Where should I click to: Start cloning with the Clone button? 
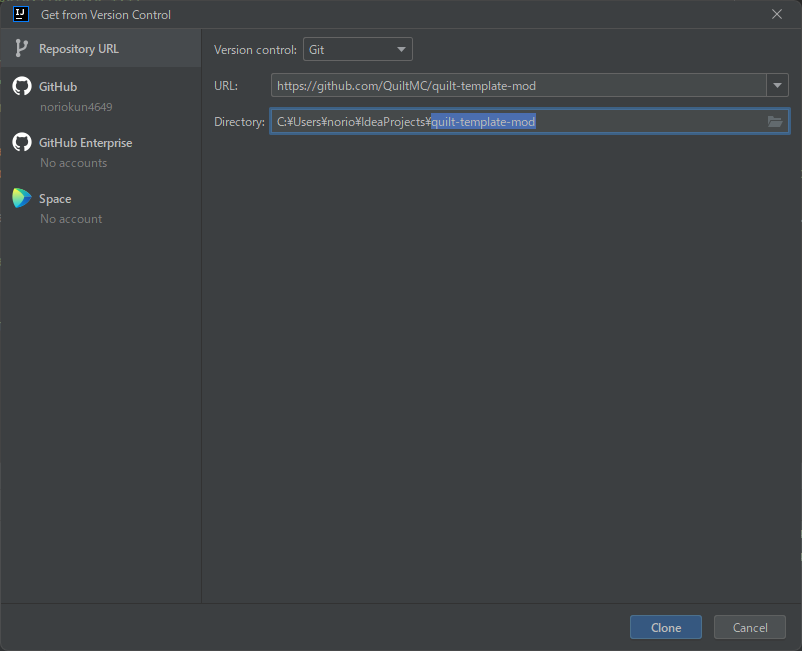point(665,627)
